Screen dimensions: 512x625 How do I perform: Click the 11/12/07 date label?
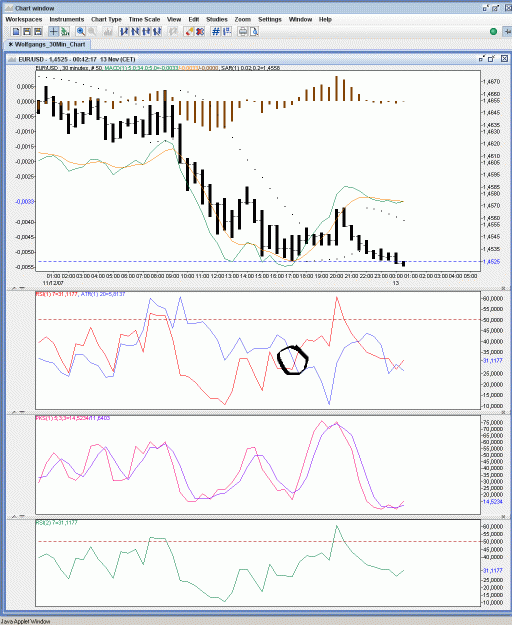pos(53,283)
